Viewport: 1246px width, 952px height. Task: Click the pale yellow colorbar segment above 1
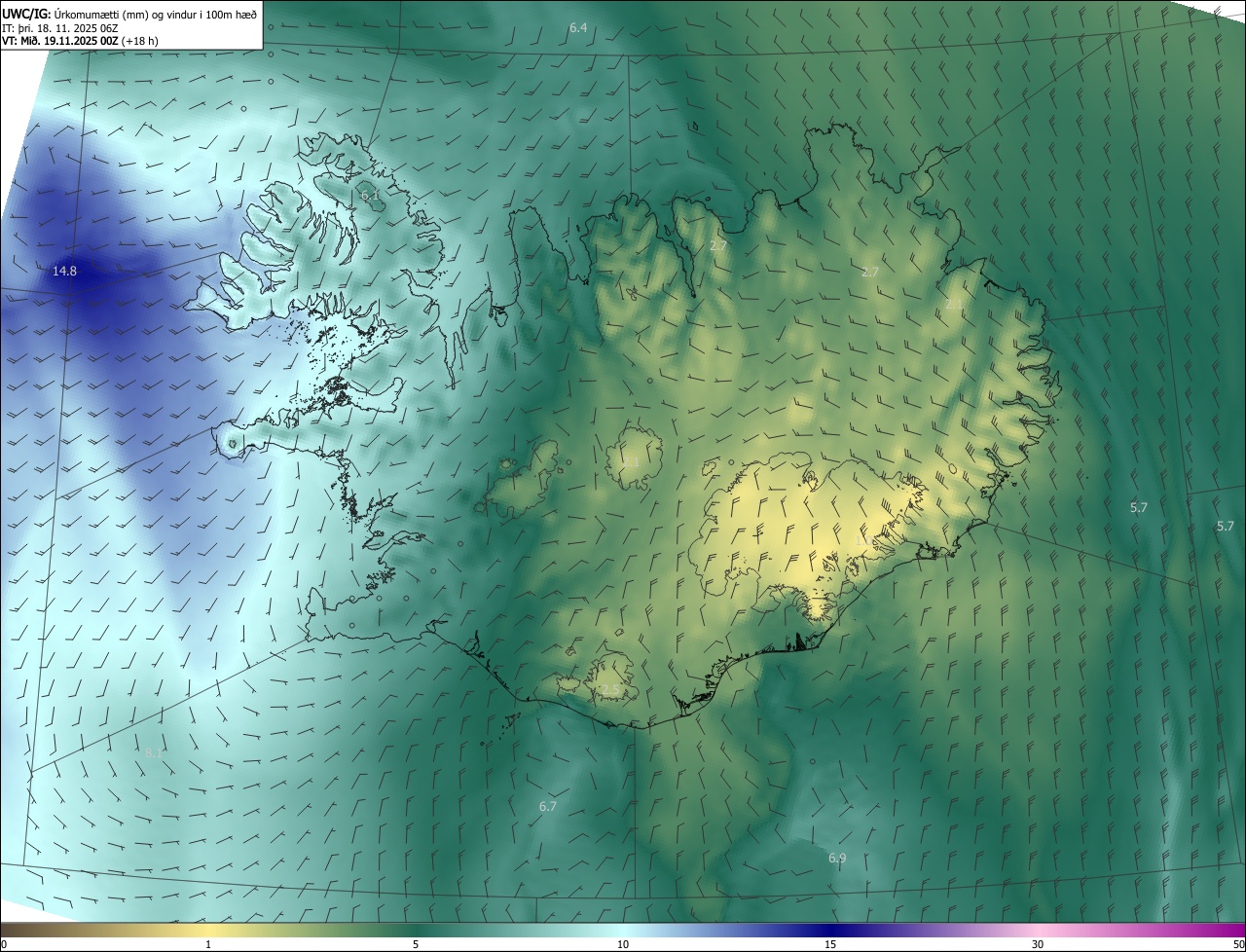tap(208, 930)
